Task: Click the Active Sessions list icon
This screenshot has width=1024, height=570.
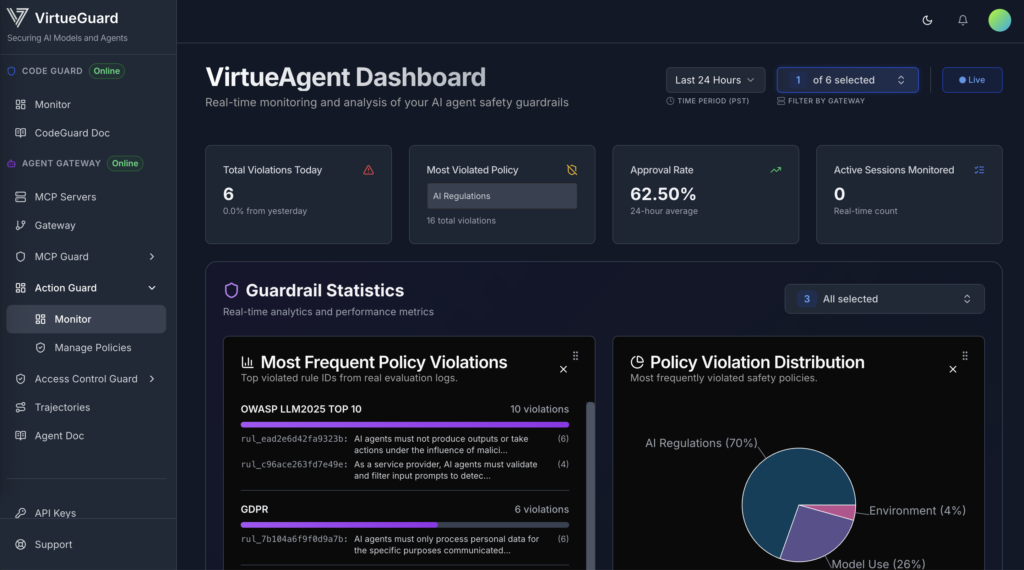Action: 979,170
